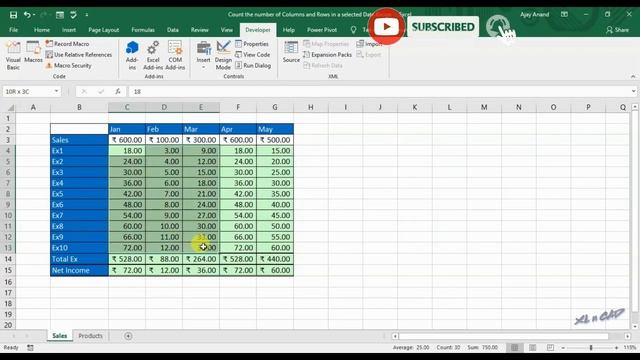This screenshot has width=640, height=360.
Task: Switch to the Data tab
Action: pos(173,30)
